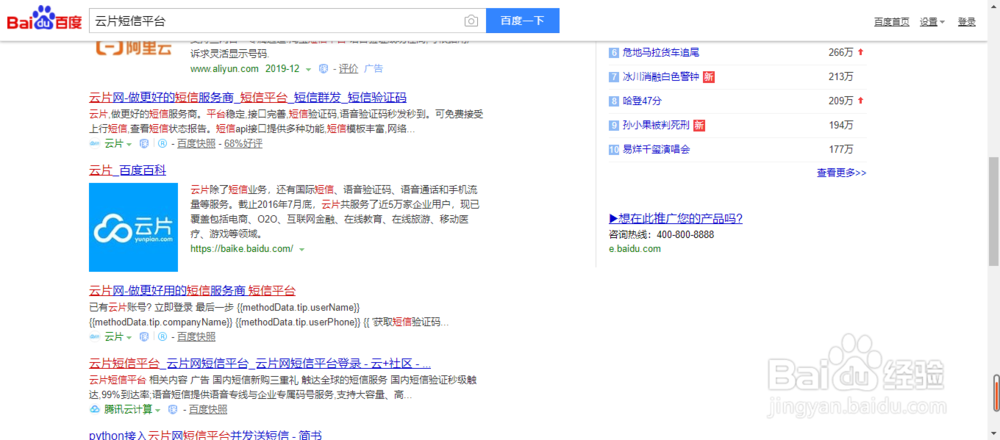Click the 新 tag beside 孙小果被判死刑
Screen dimensions: 1000x440
pyautogui.click(x=699, y=126)
